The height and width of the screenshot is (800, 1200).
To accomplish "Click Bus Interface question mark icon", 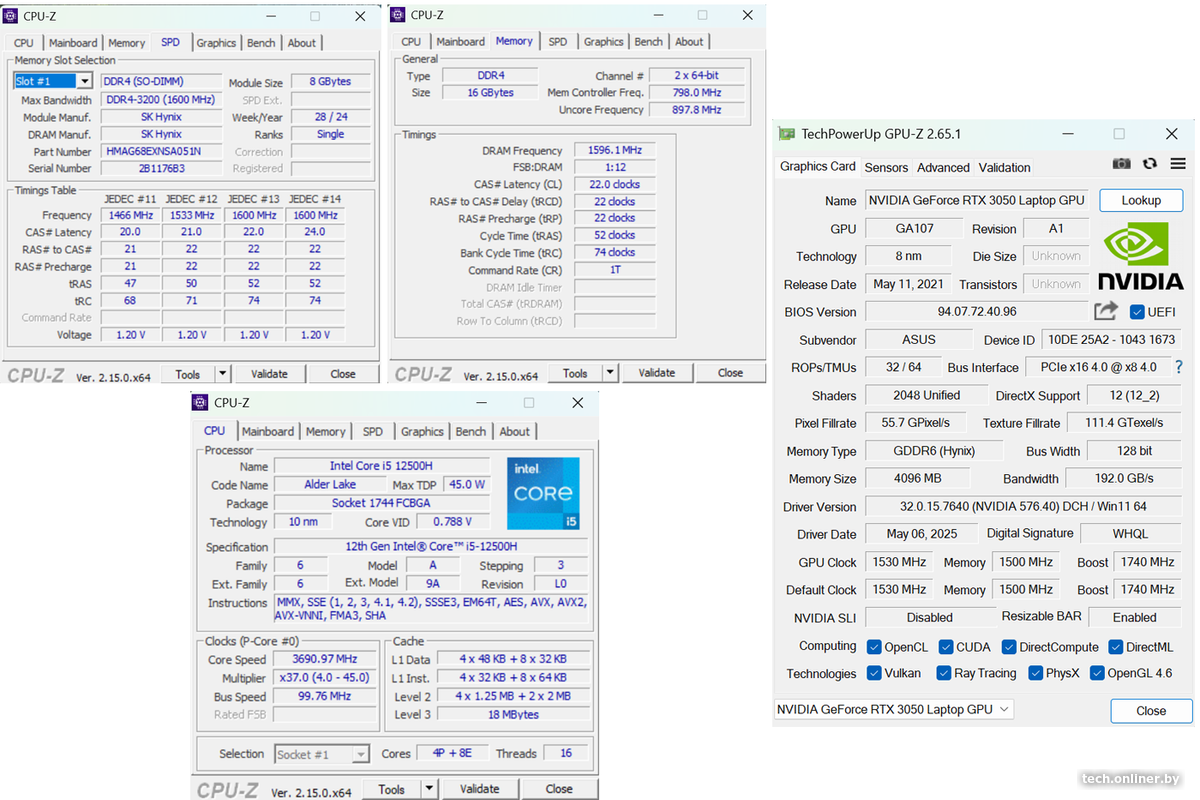I will pos(1179,367).
